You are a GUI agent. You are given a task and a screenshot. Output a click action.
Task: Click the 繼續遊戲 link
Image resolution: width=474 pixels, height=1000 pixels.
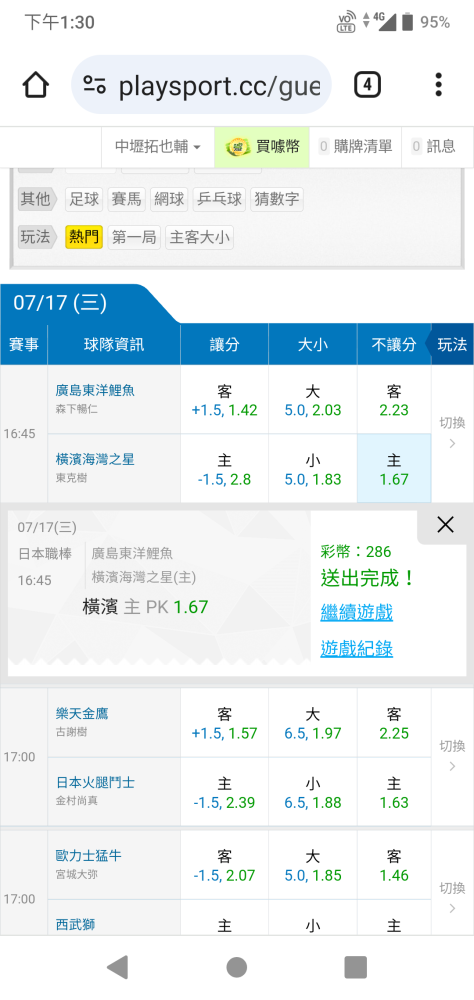pyautogui.click(x=357, y=614)
